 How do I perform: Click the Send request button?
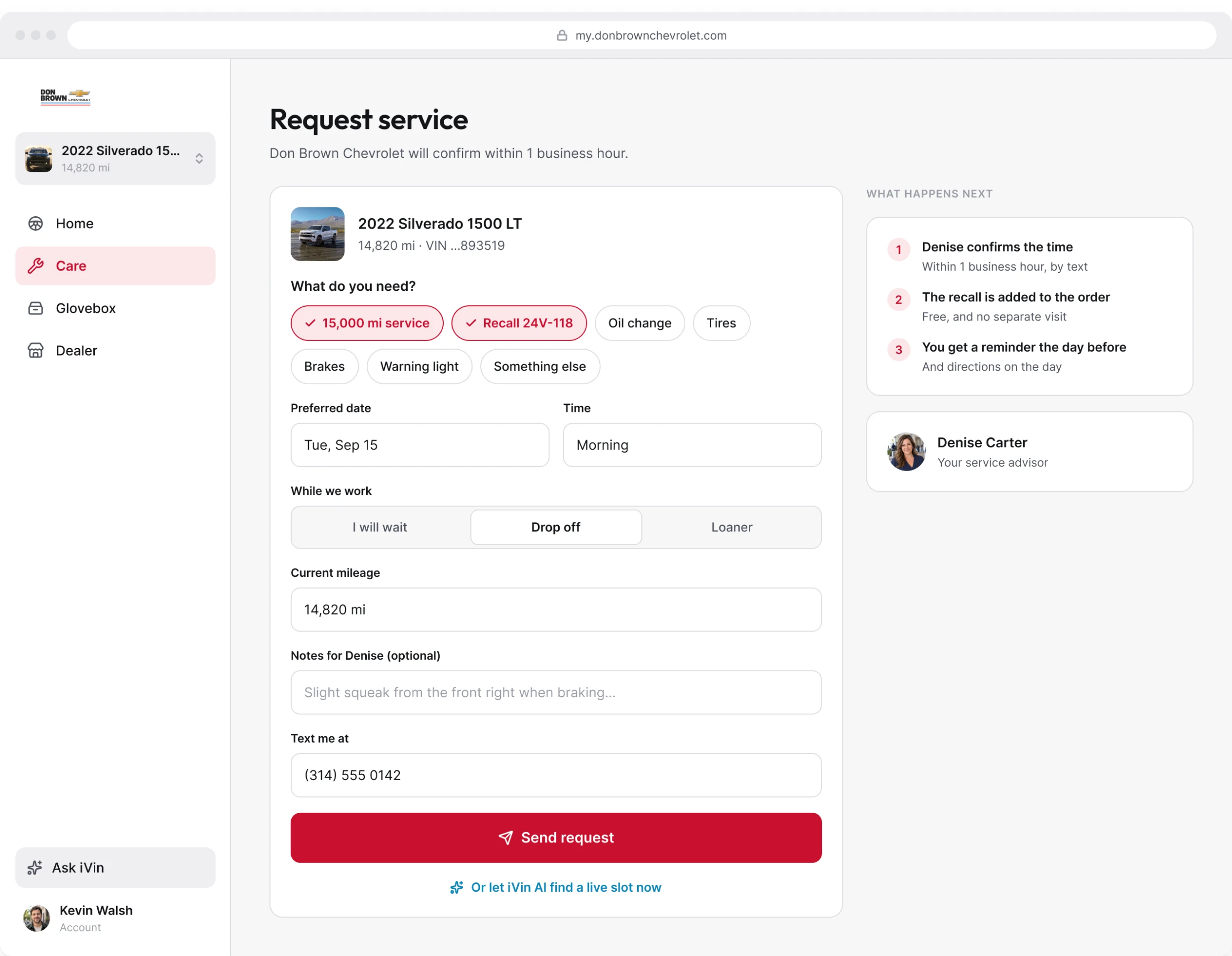point(556,837)
